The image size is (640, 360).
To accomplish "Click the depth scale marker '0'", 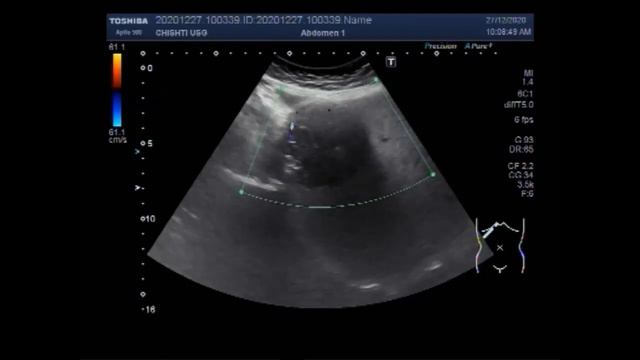I will coord(150,68).
